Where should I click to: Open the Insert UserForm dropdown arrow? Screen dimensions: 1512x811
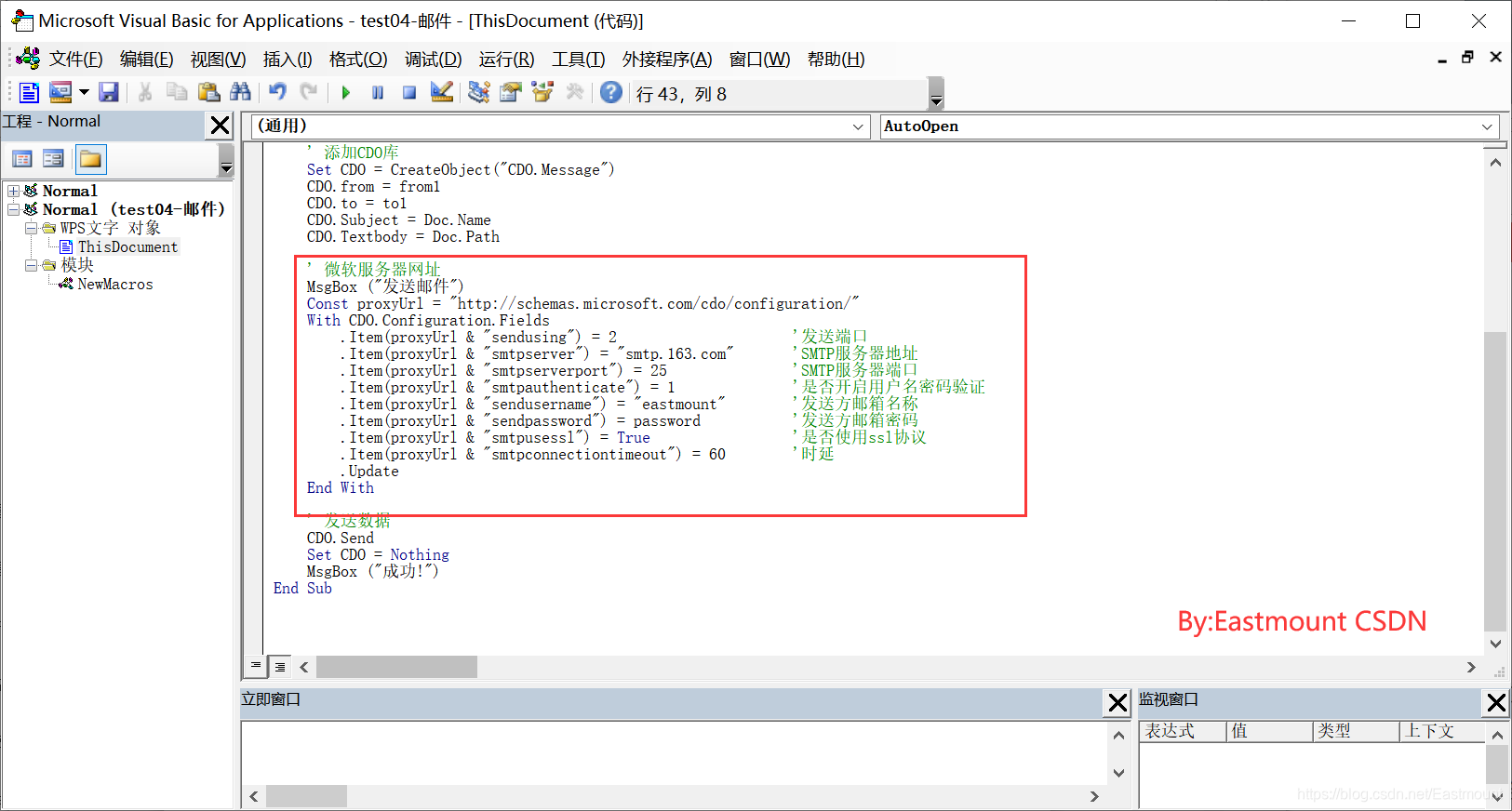(x=84, y=92)
